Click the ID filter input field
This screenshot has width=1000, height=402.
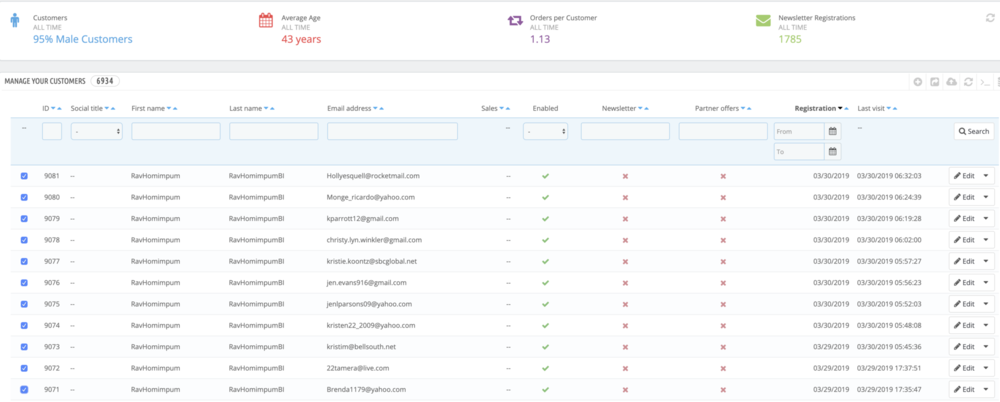(52, 131)
